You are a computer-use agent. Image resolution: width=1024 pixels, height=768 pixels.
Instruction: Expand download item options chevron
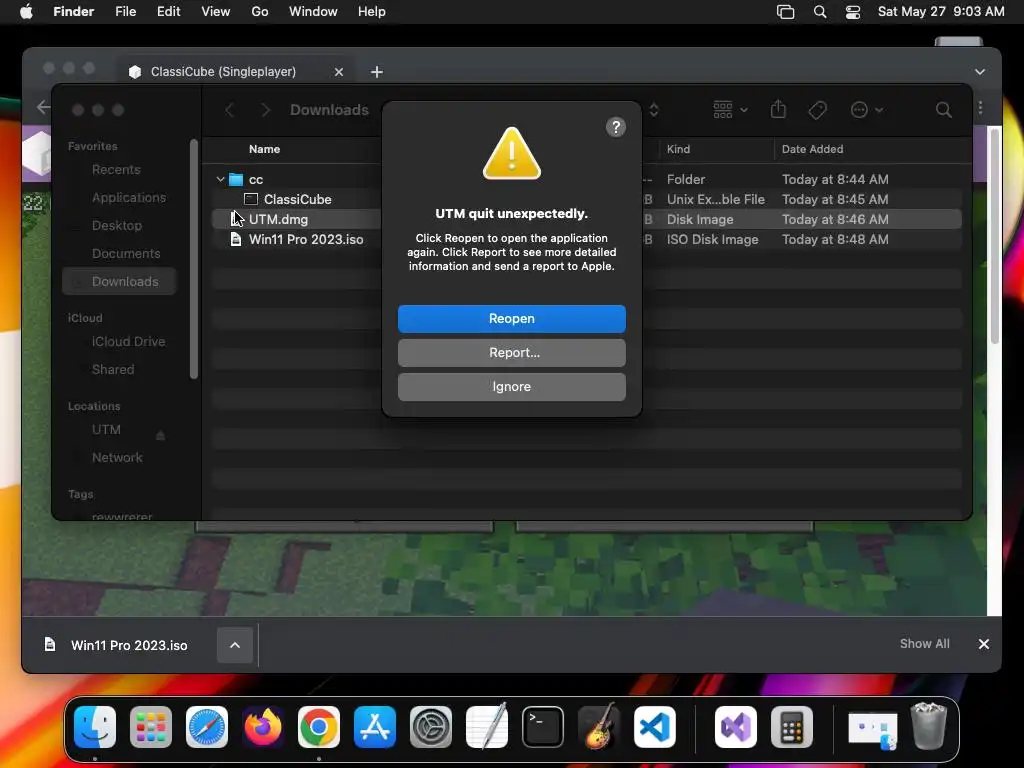tap(235, 645)
